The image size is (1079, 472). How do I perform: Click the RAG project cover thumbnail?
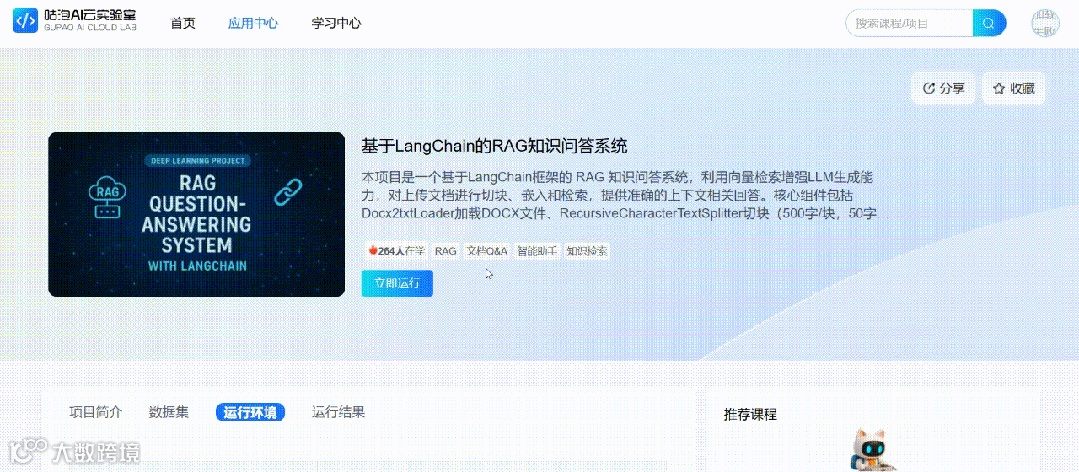coord(196,215)
